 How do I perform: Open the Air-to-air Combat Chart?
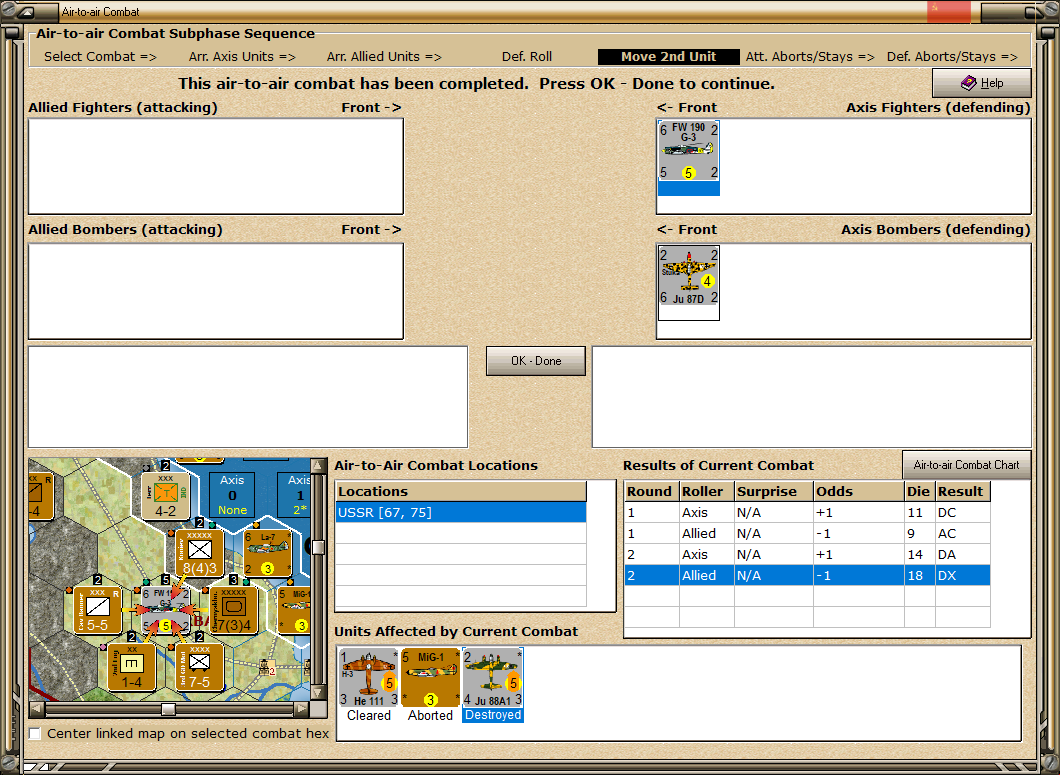click(x=966, y=465)
